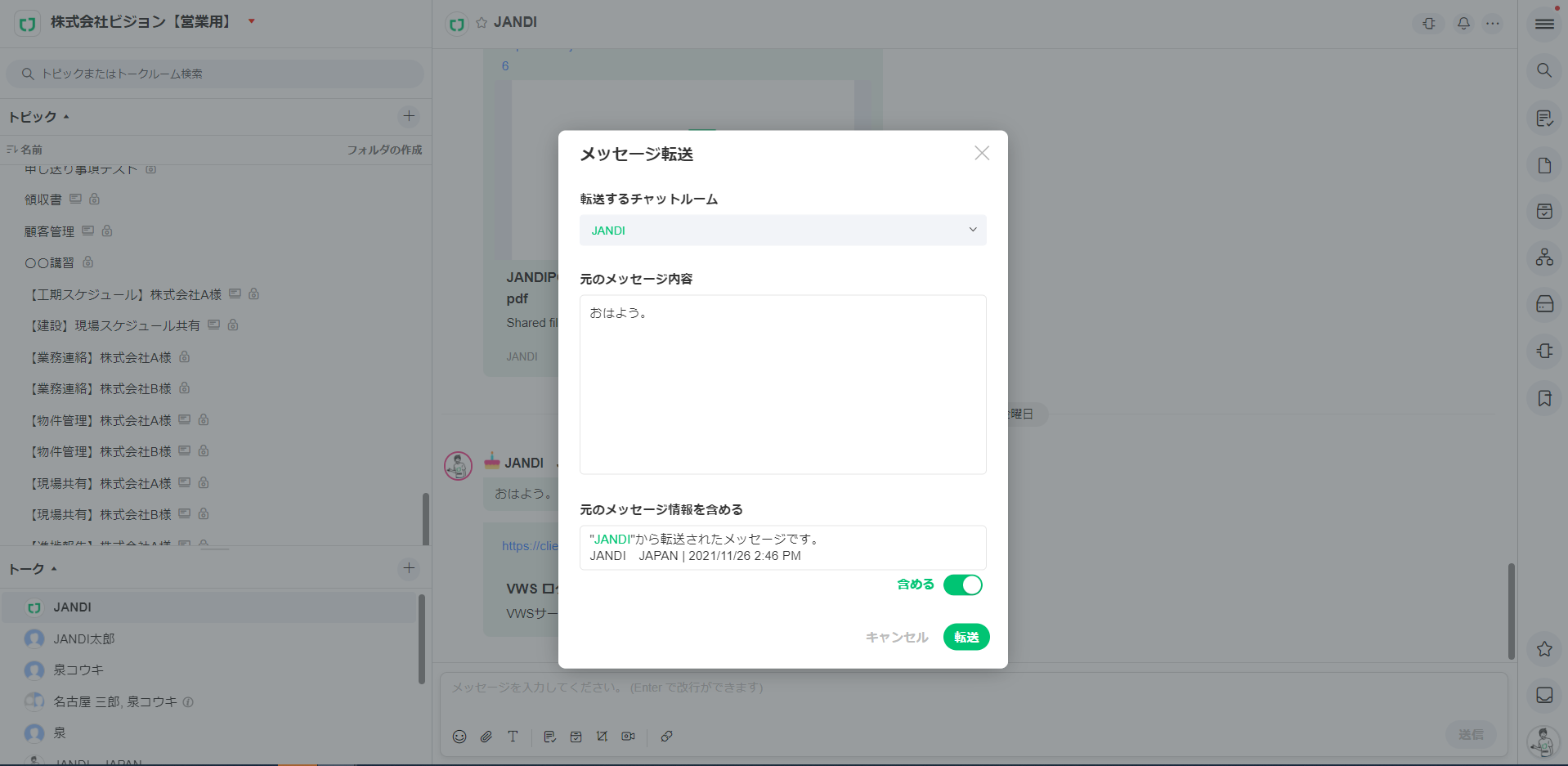
Task: Sort topics by 名前
Action: (x=25, y=150)
